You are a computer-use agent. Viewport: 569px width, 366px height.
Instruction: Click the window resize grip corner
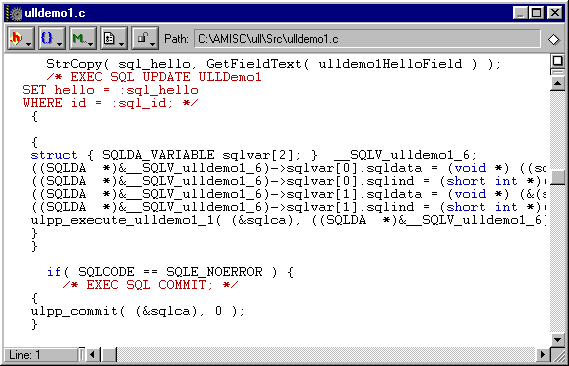(558, 355)
